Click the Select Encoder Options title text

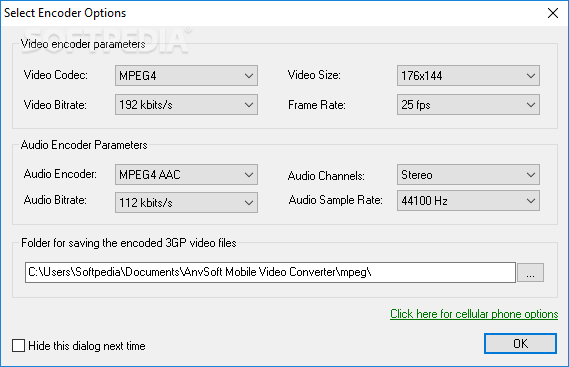65,13
